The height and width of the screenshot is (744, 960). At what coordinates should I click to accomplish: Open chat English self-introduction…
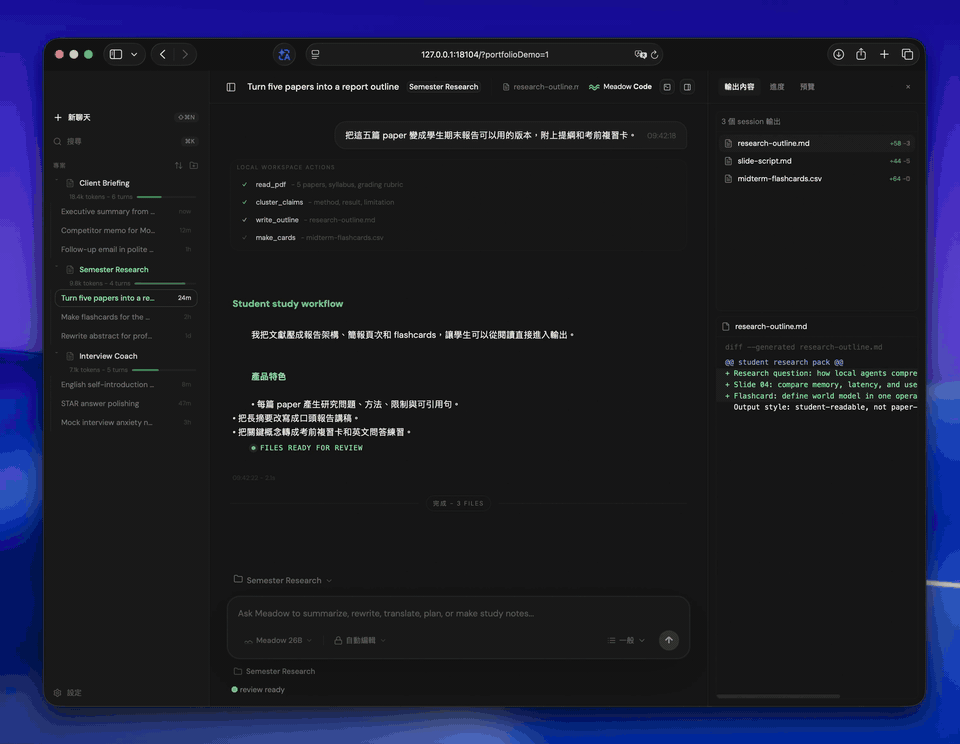[126, 385]
